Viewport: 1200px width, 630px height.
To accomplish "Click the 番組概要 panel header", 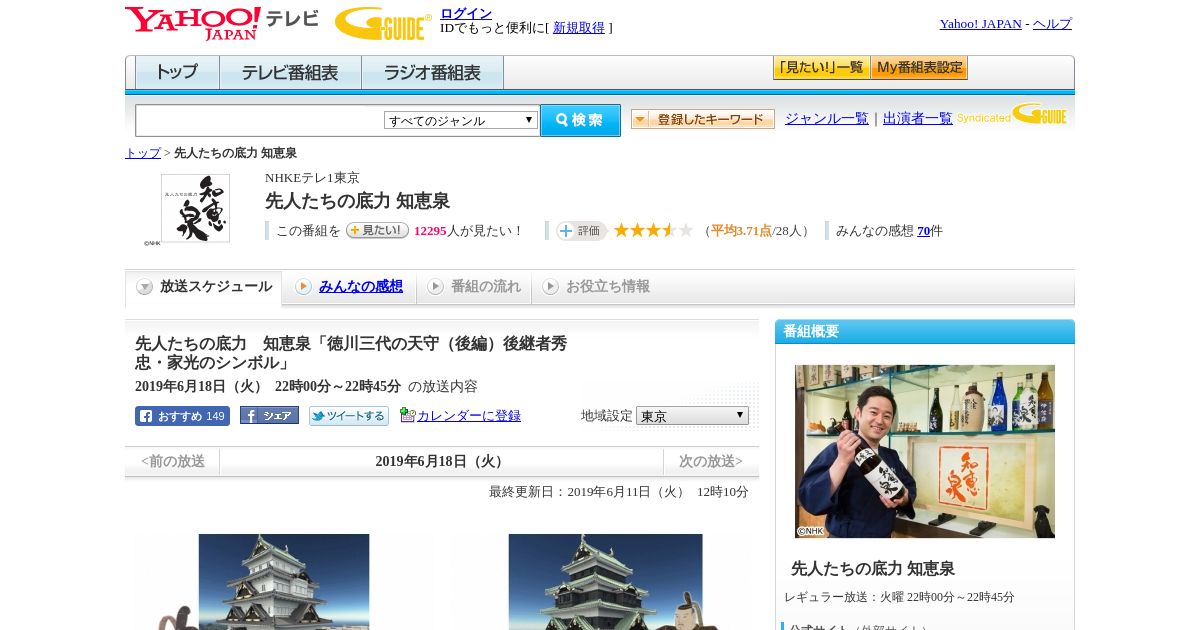I will coord(925,332).
